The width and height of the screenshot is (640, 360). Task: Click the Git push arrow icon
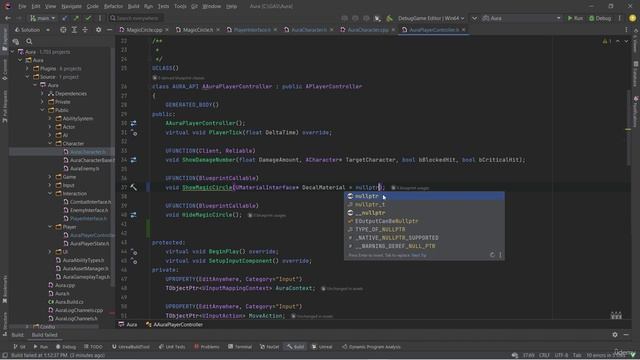click(x=76, y=18)
